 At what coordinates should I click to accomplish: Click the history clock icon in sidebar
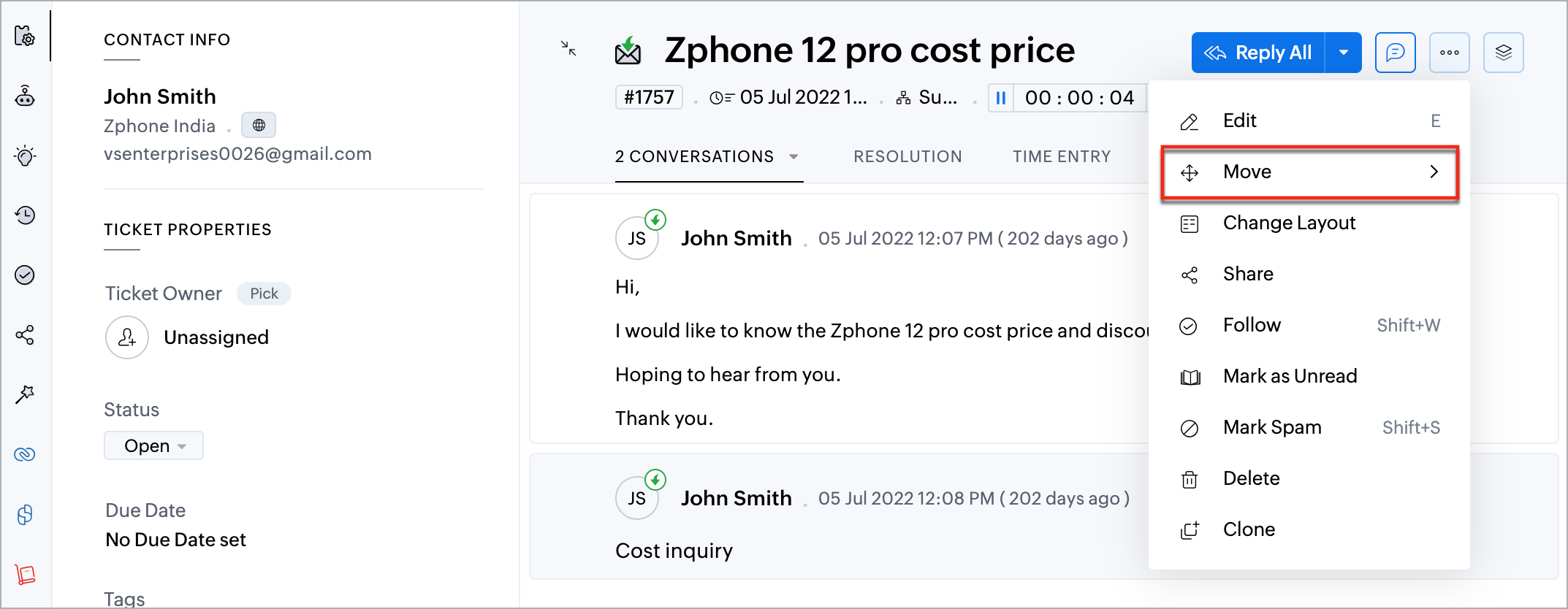click(x=25, y=215)
